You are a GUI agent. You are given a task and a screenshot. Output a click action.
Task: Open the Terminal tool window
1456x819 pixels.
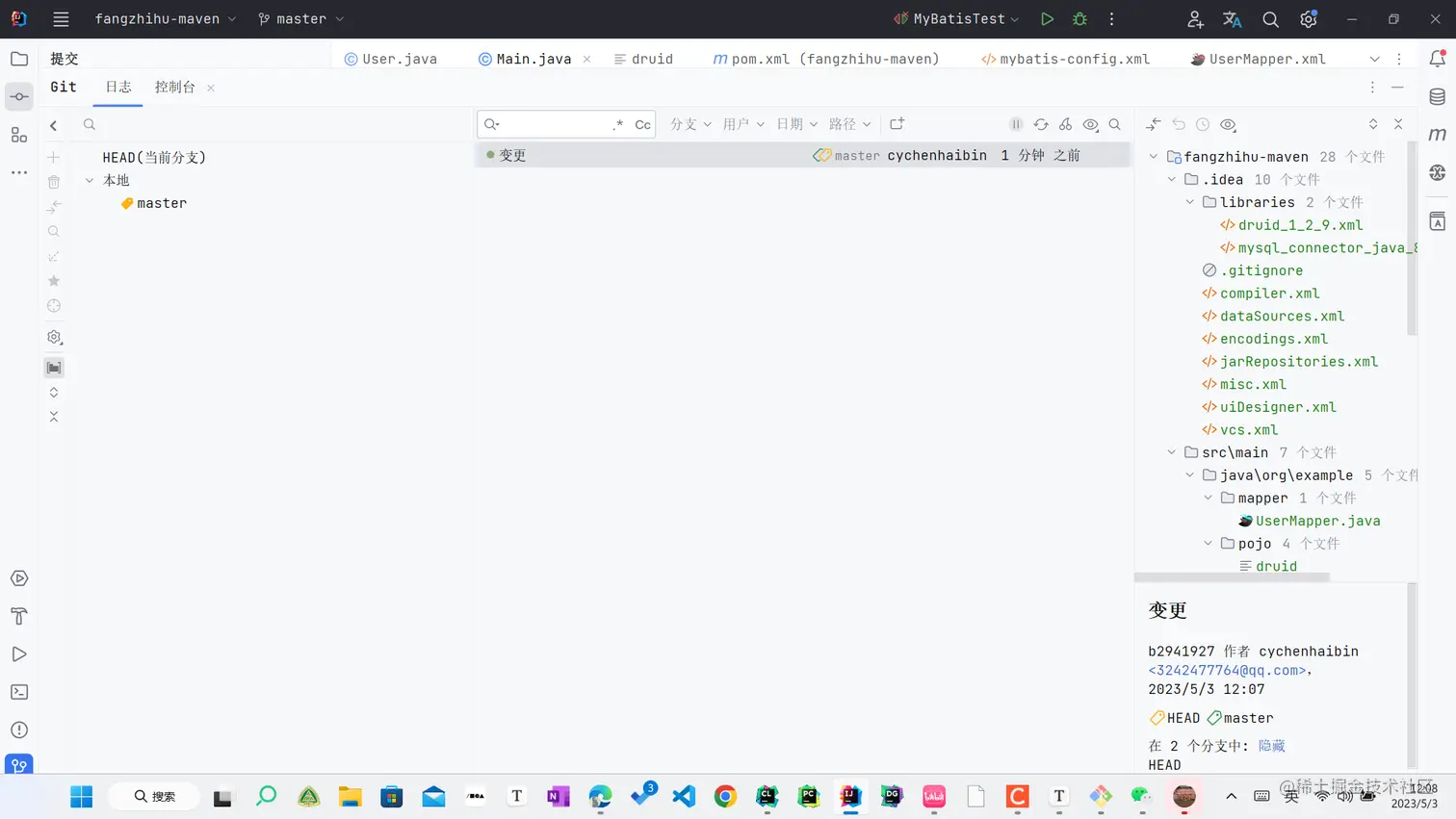[x=19, y=692]
